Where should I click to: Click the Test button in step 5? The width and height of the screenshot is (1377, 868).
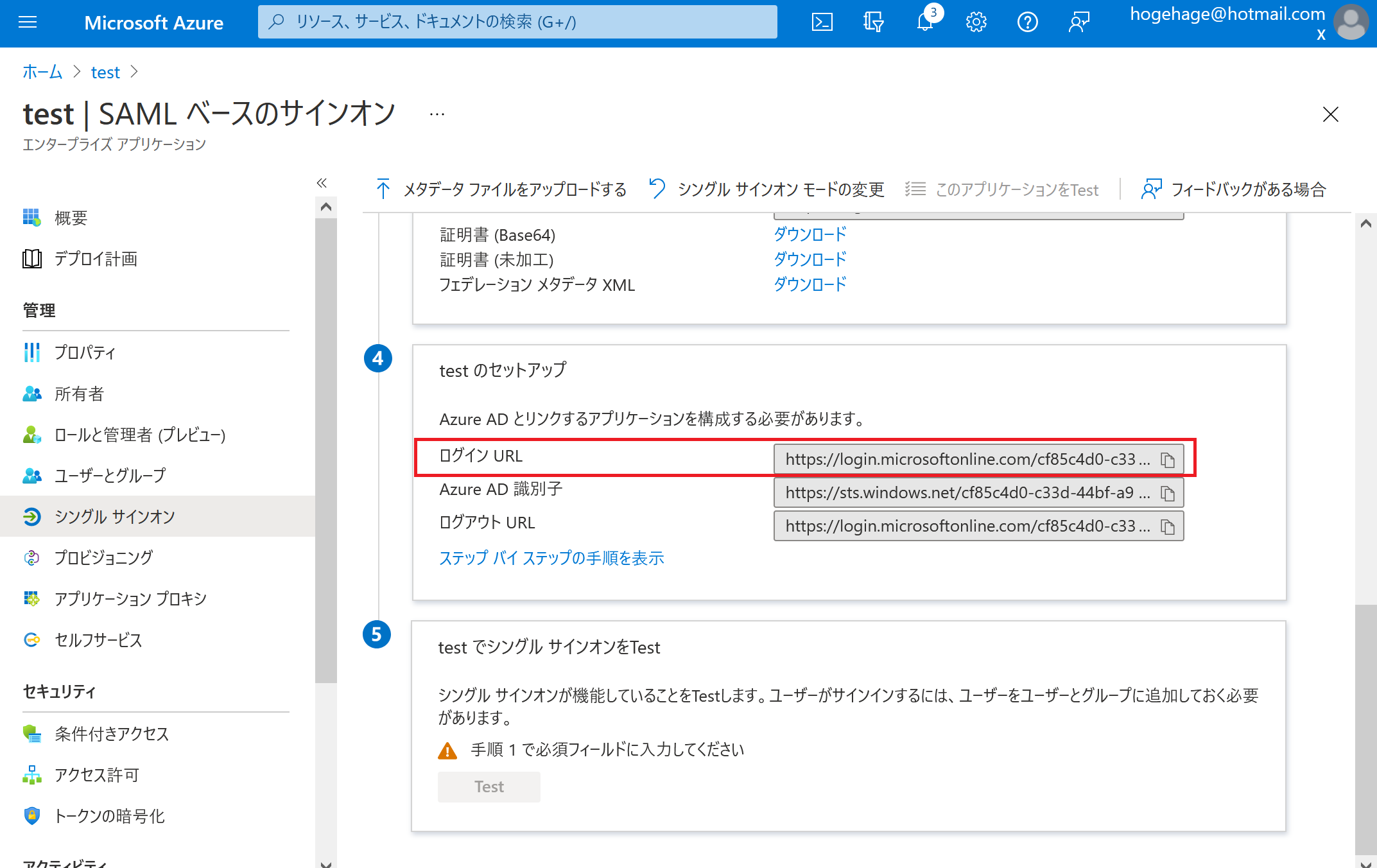[x=489, y=786]
